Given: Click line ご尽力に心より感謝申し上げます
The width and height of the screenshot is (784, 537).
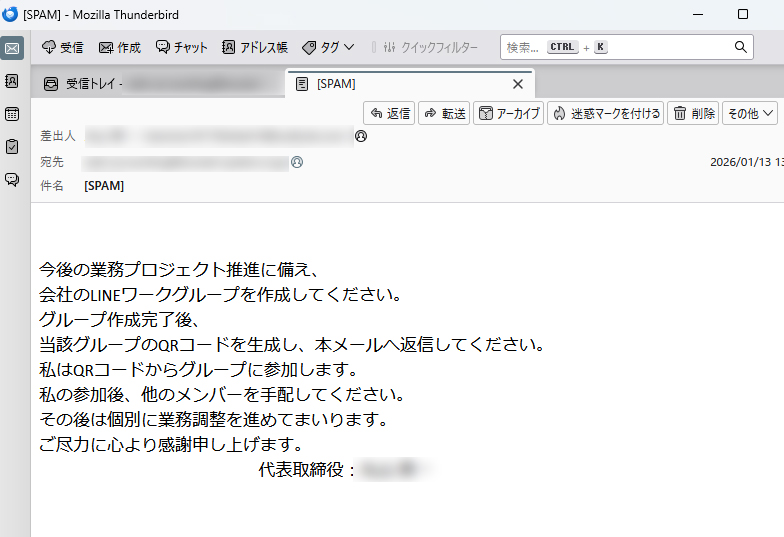Looking at the screenshot, I should [171, 444].
